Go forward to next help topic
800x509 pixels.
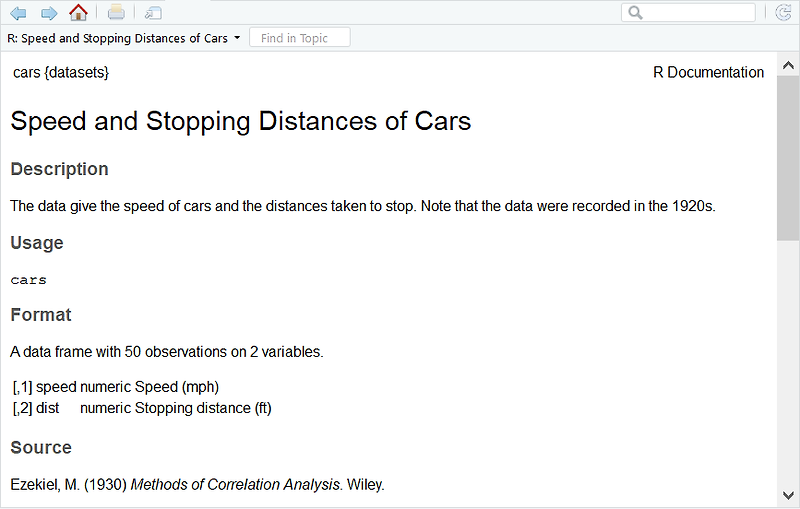click(49, 13)
